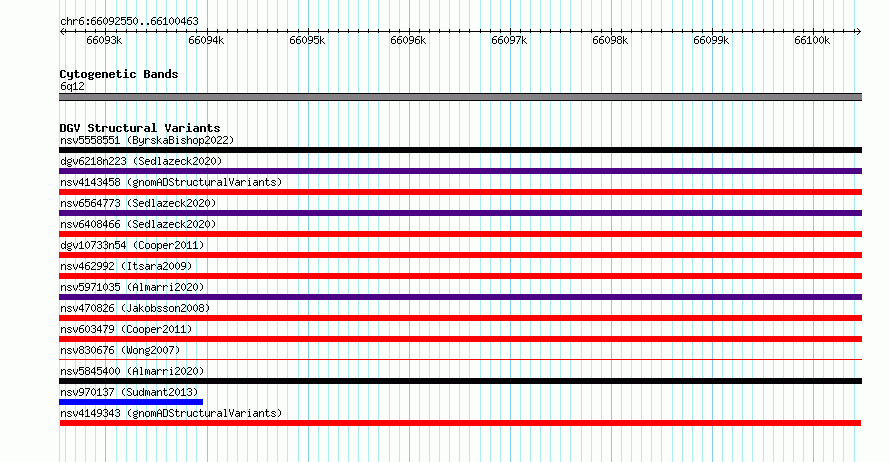The height and width of the screenshot is (462, 890).
Task: Click the purple bar under dgv6218n223
Action: [x=460, y=171]
